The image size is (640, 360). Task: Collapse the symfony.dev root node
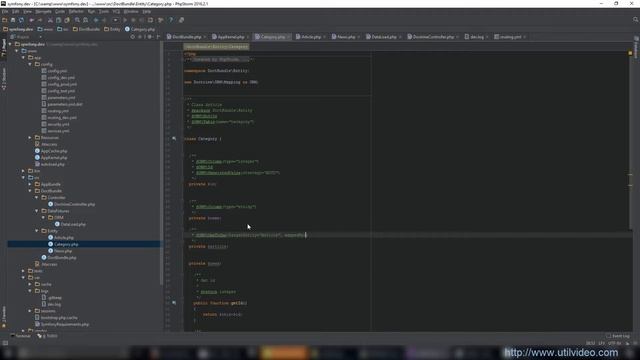10,44
